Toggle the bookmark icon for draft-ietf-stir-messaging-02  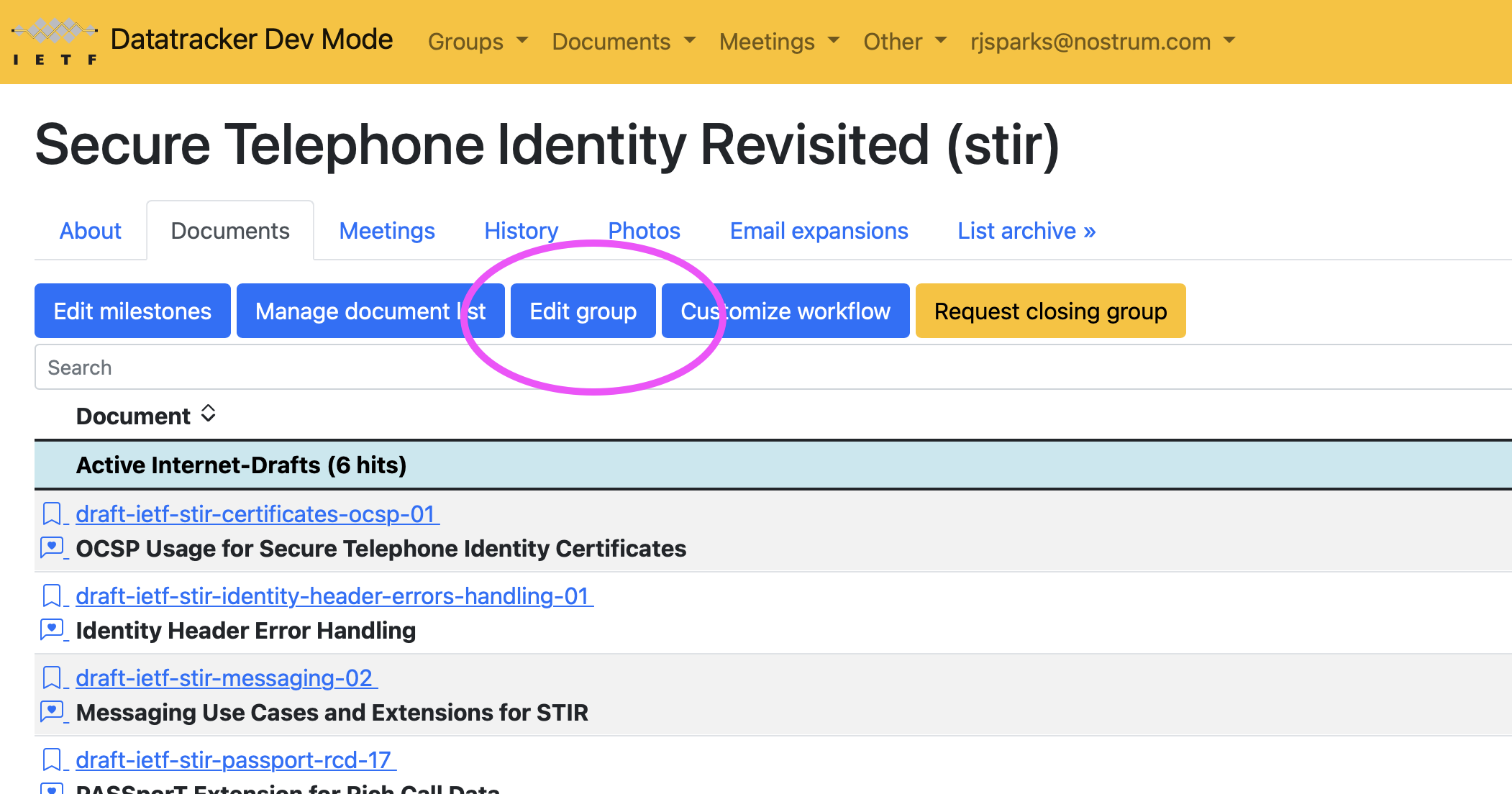coord(52,677)
